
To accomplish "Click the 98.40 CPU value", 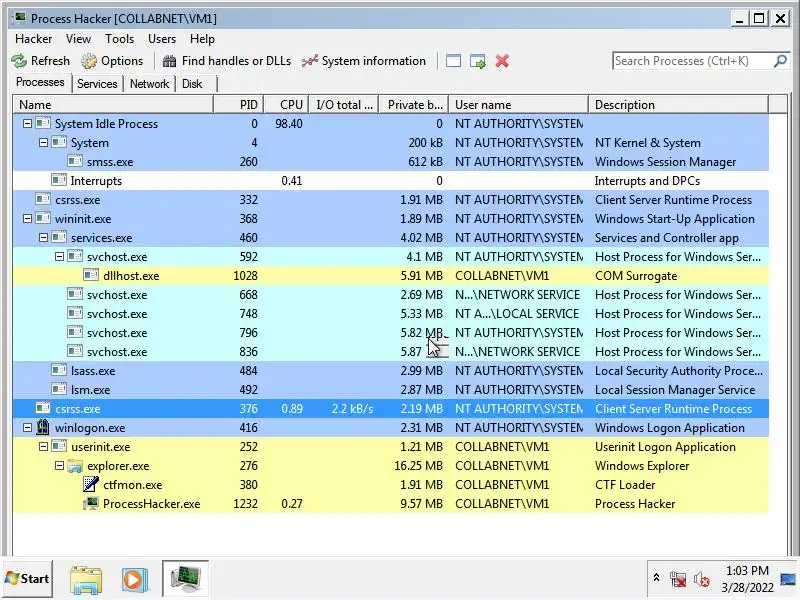I will pyautogui.click(x=289, y=124).
